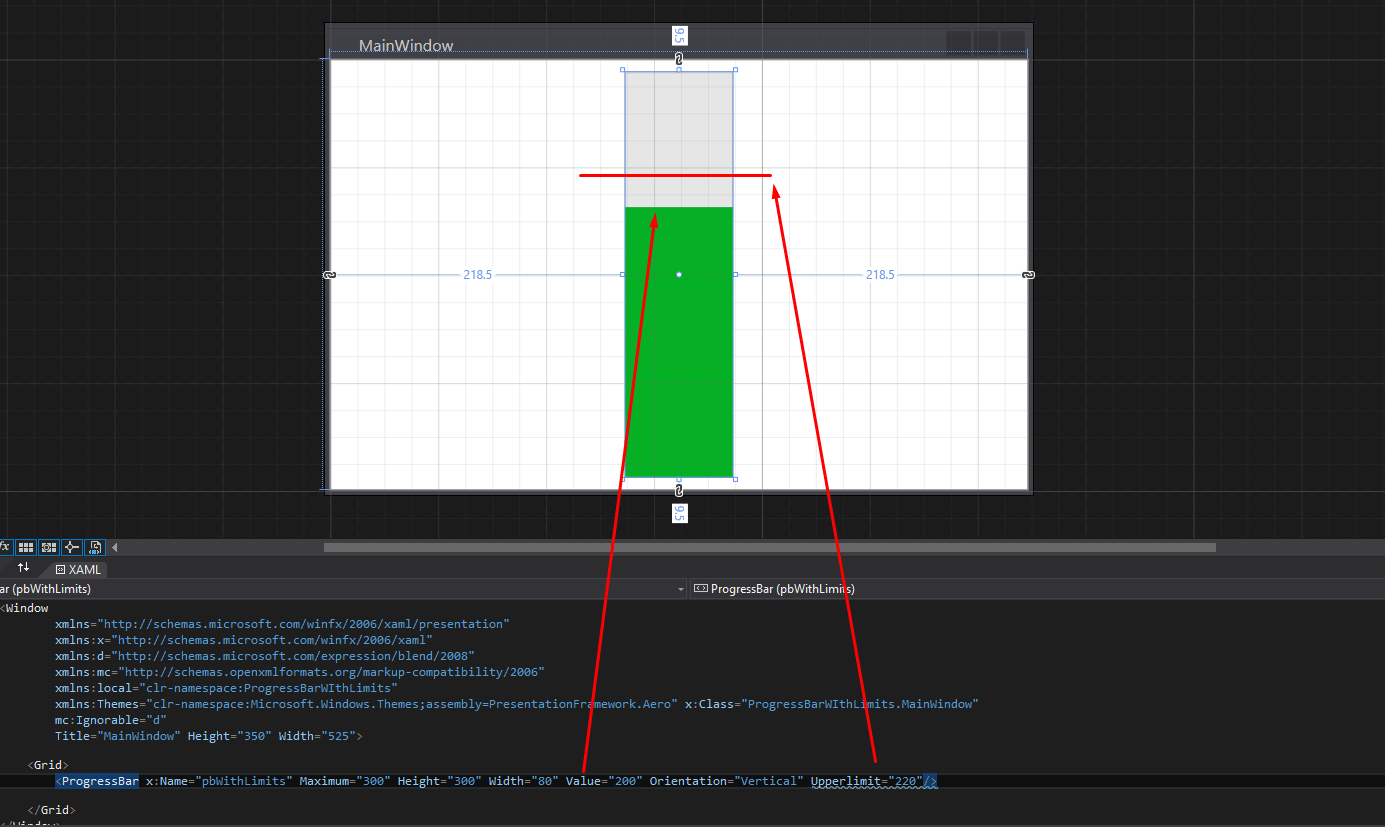The height and width of the screenshot is (827, 1385).
Task: Open the pbWithLimits breadcrumb dropdown
Action: click(x=680, y=589)
